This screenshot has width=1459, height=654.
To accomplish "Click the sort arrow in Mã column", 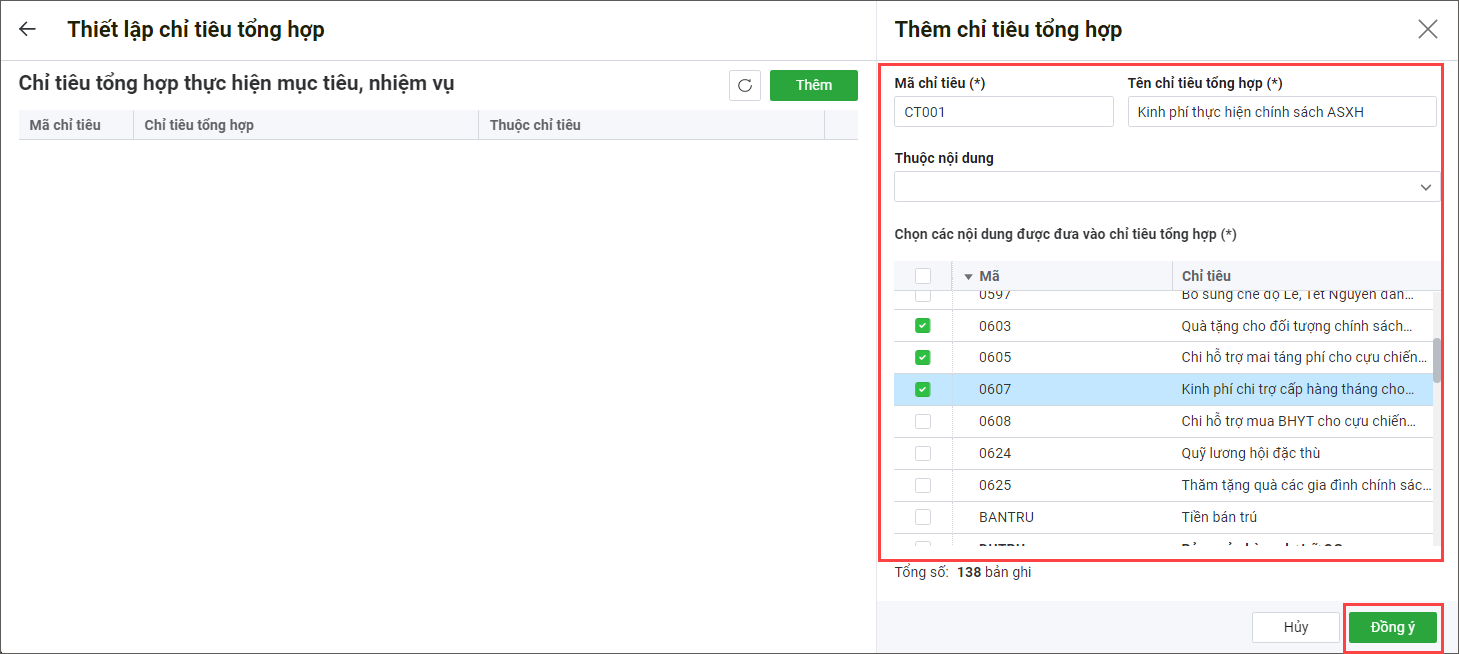I will coord(968,277).
